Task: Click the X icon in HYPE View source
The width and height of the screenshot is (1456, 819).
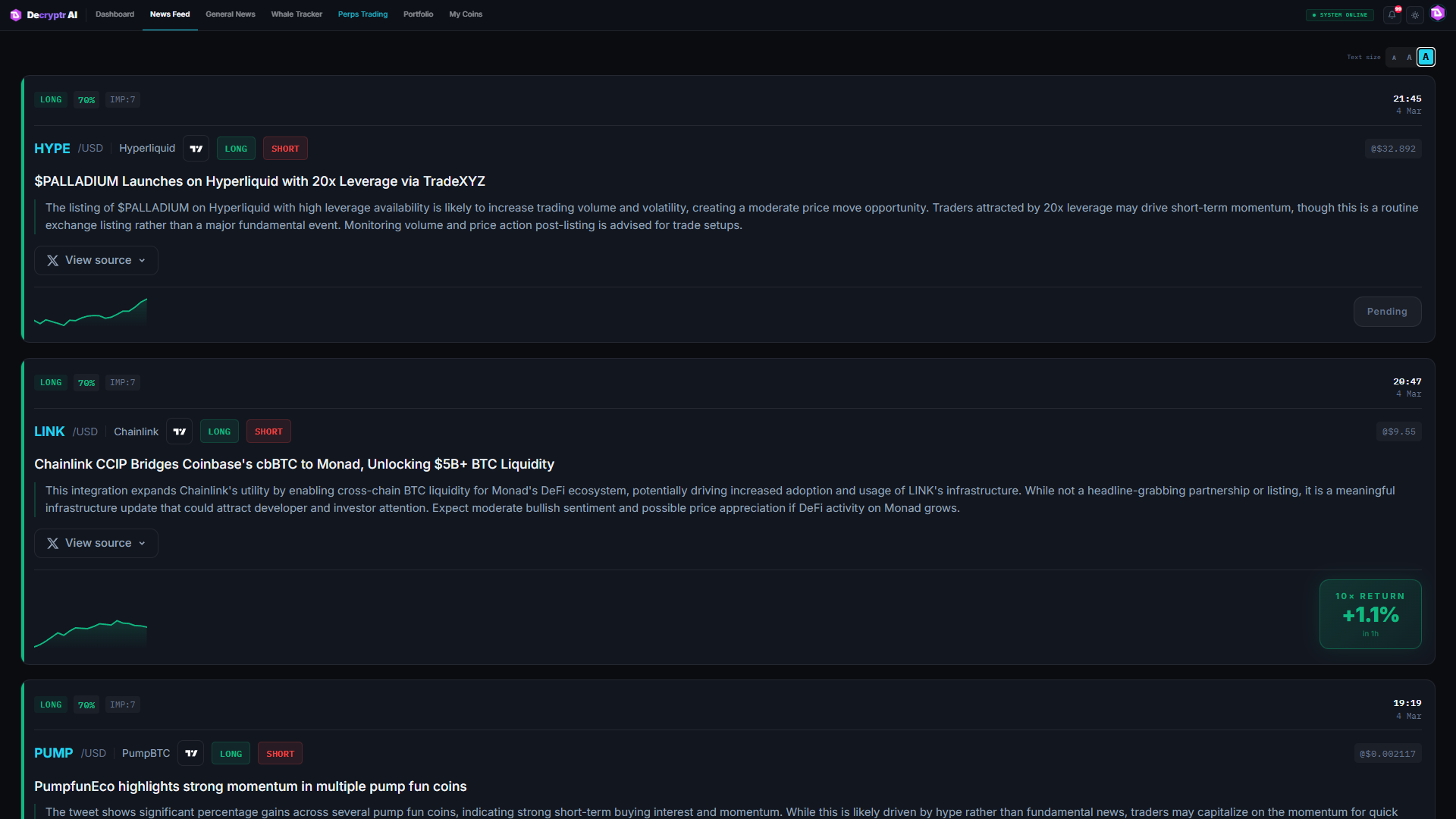Action: [x=52, y=260]
